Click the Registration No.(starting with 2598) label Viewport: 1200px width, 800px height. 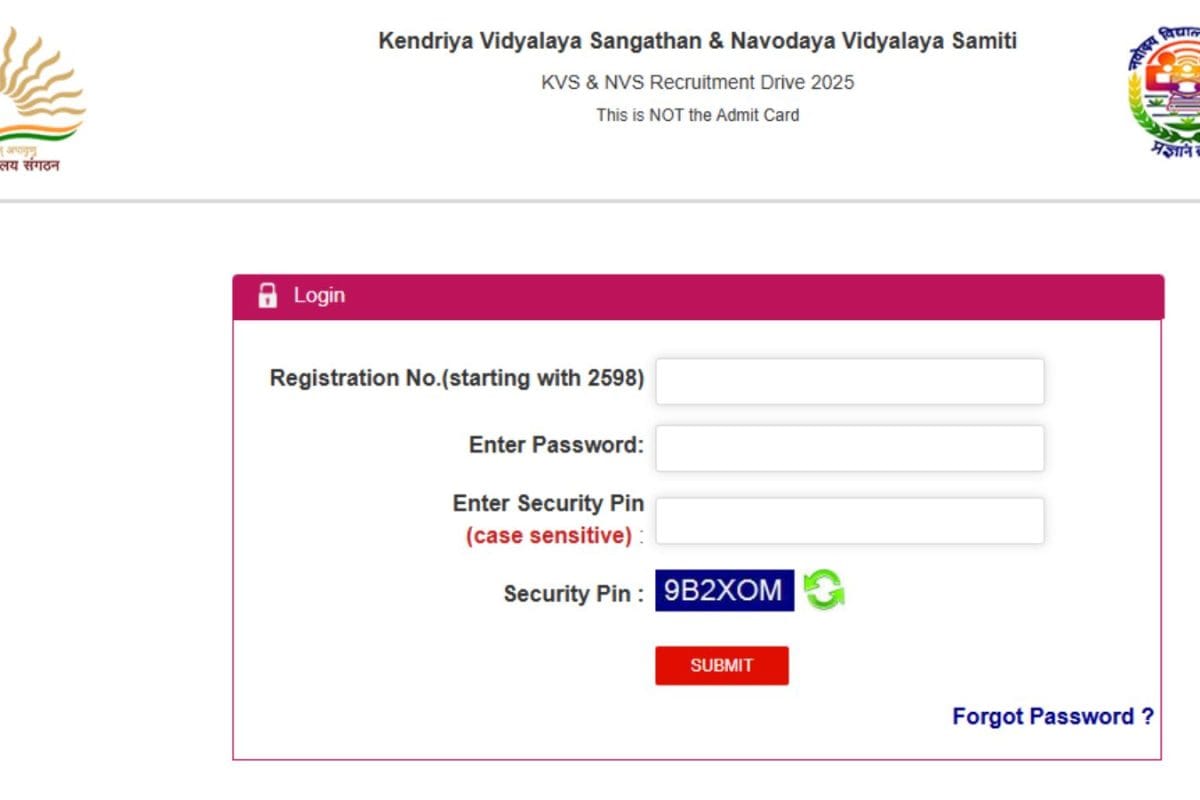click(455, 378)
